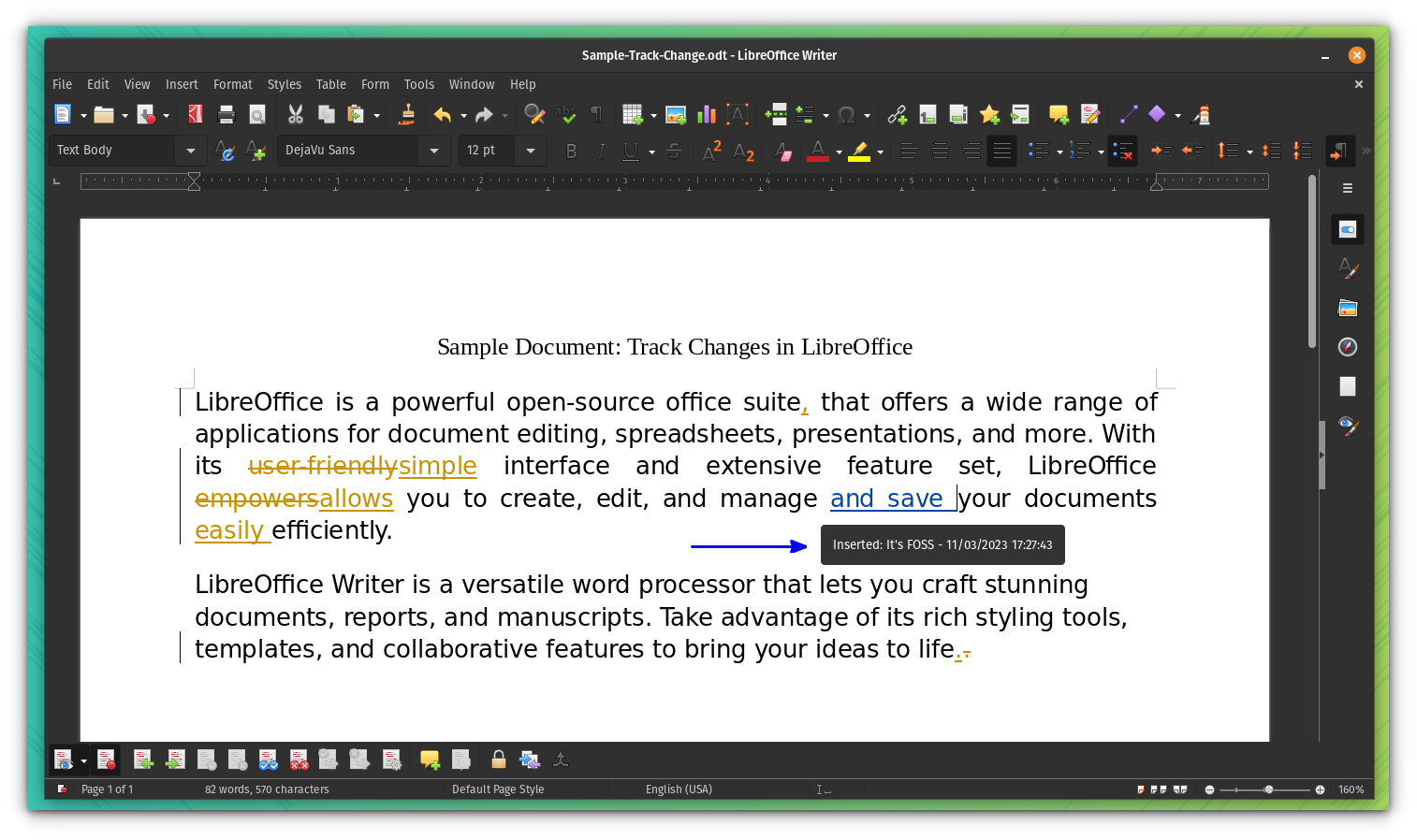
Task: Accept all tracked changes
Action: pos(268,760)
